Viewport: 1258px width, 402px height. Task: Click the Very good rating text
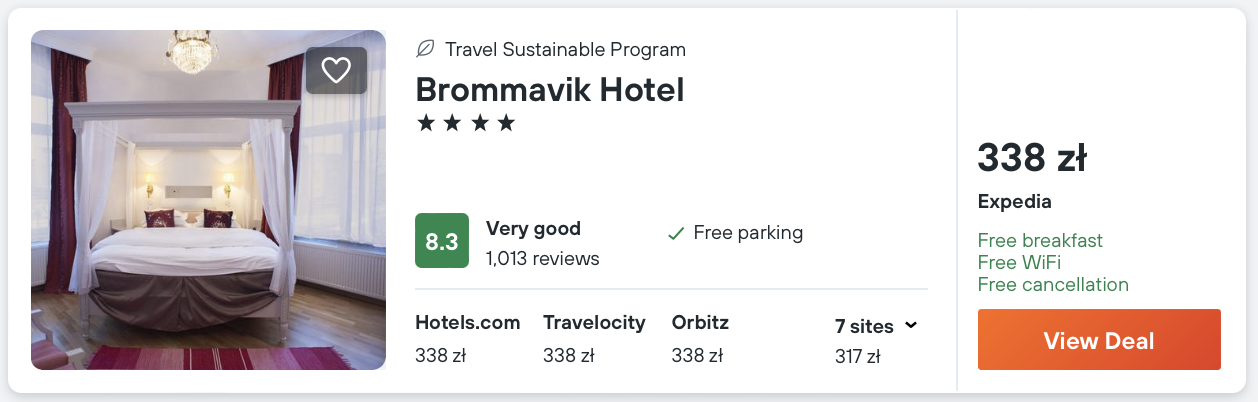533,229
